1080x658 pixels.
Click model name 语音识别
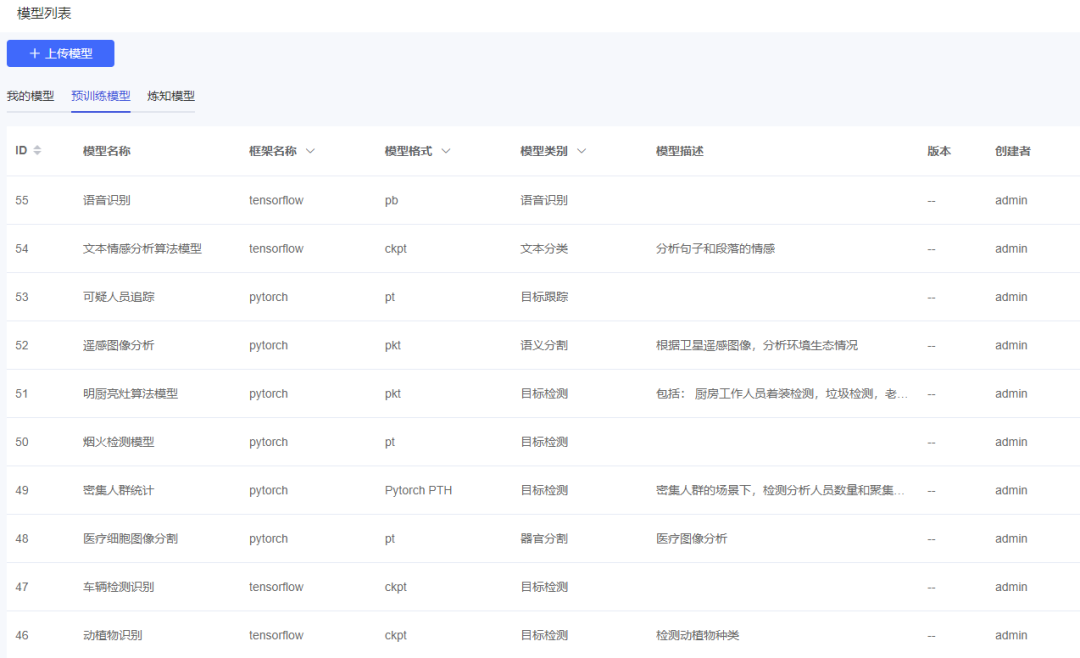(106, 200)
